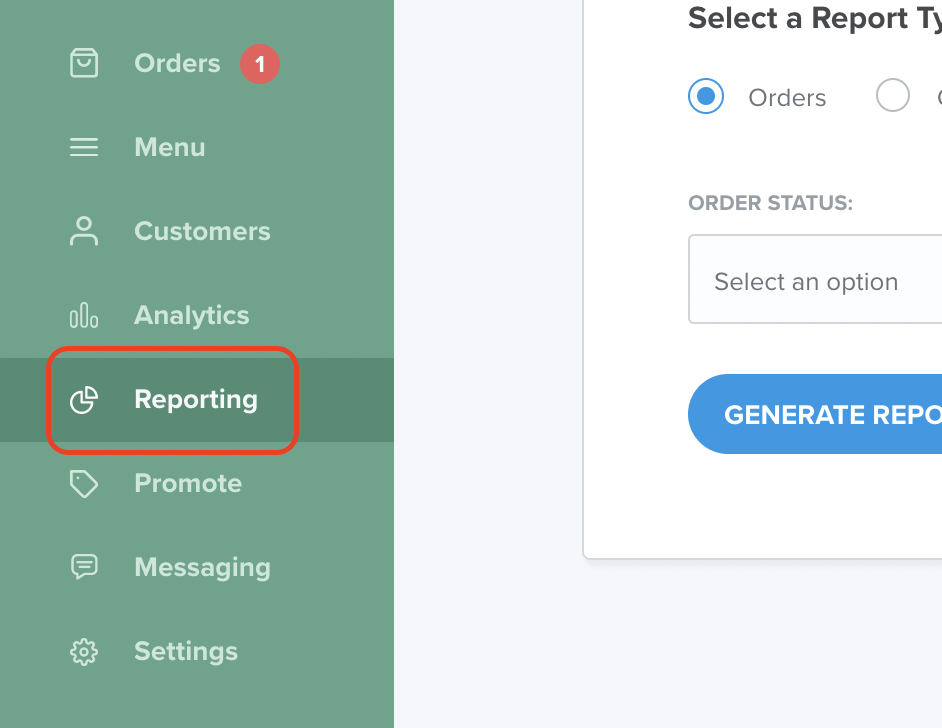Click the Analytics bar chart icon

84,315
